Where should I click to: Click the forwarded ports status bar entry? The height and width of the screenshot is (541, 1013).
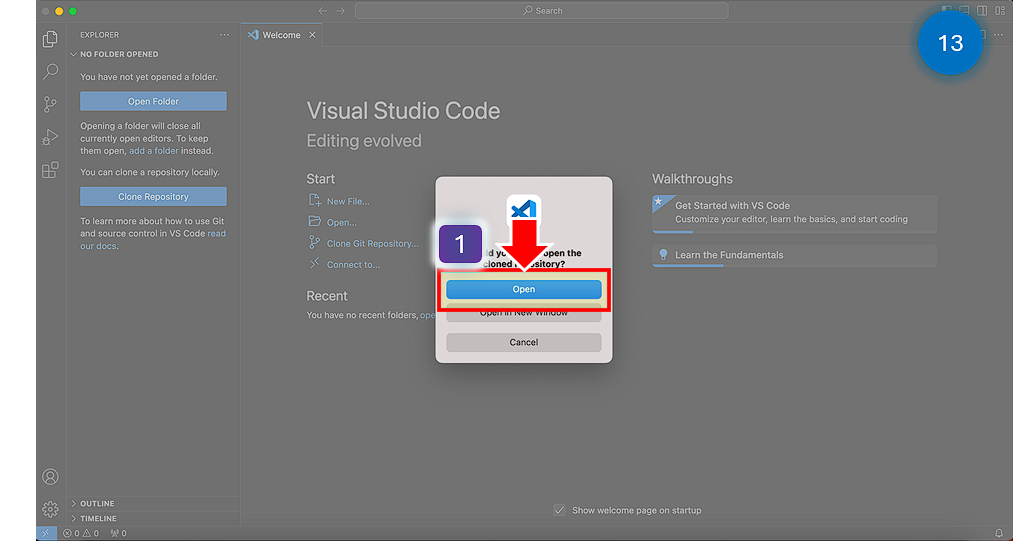[x=118, y=533]
